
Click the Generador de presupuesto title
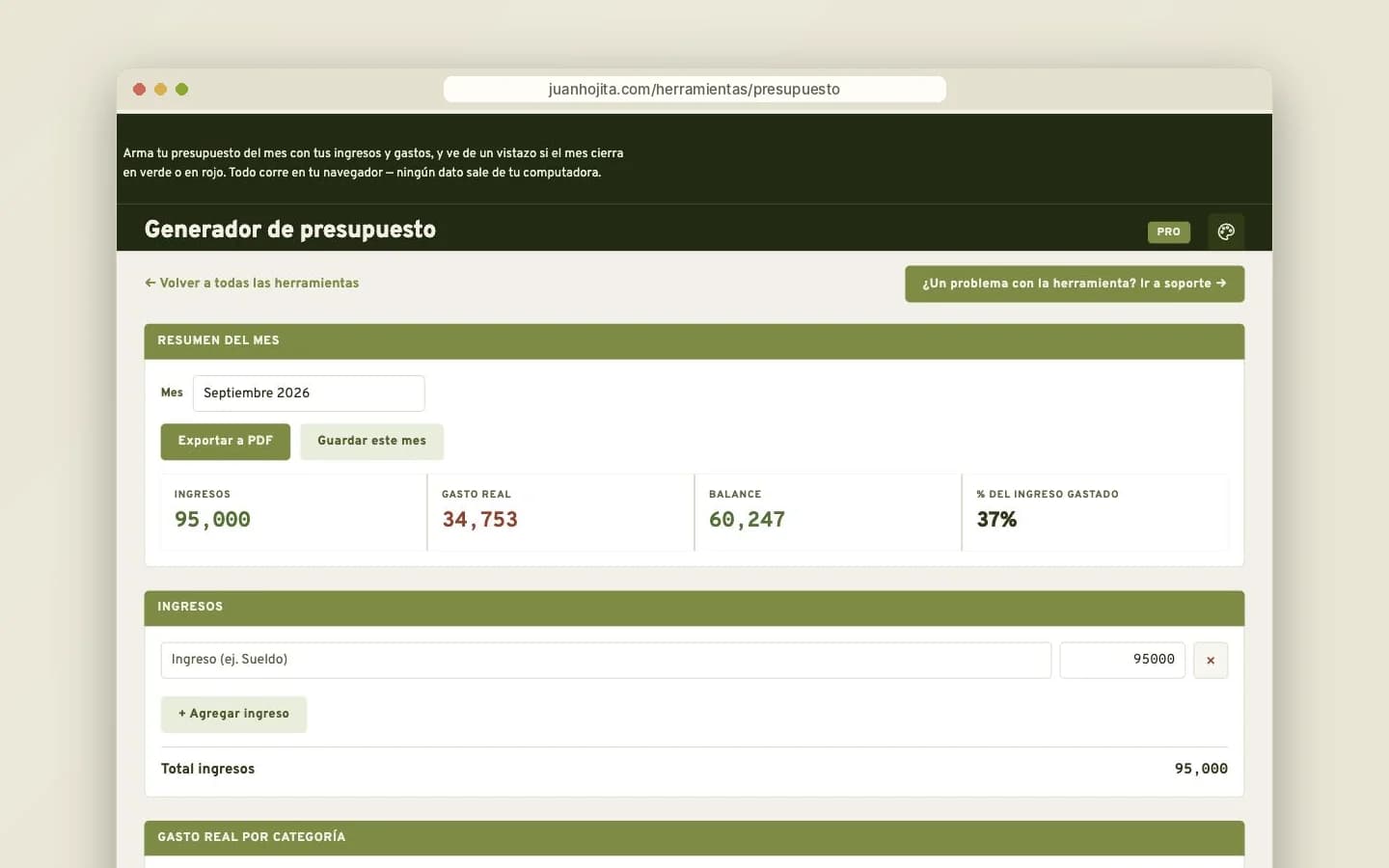(290, 230)
